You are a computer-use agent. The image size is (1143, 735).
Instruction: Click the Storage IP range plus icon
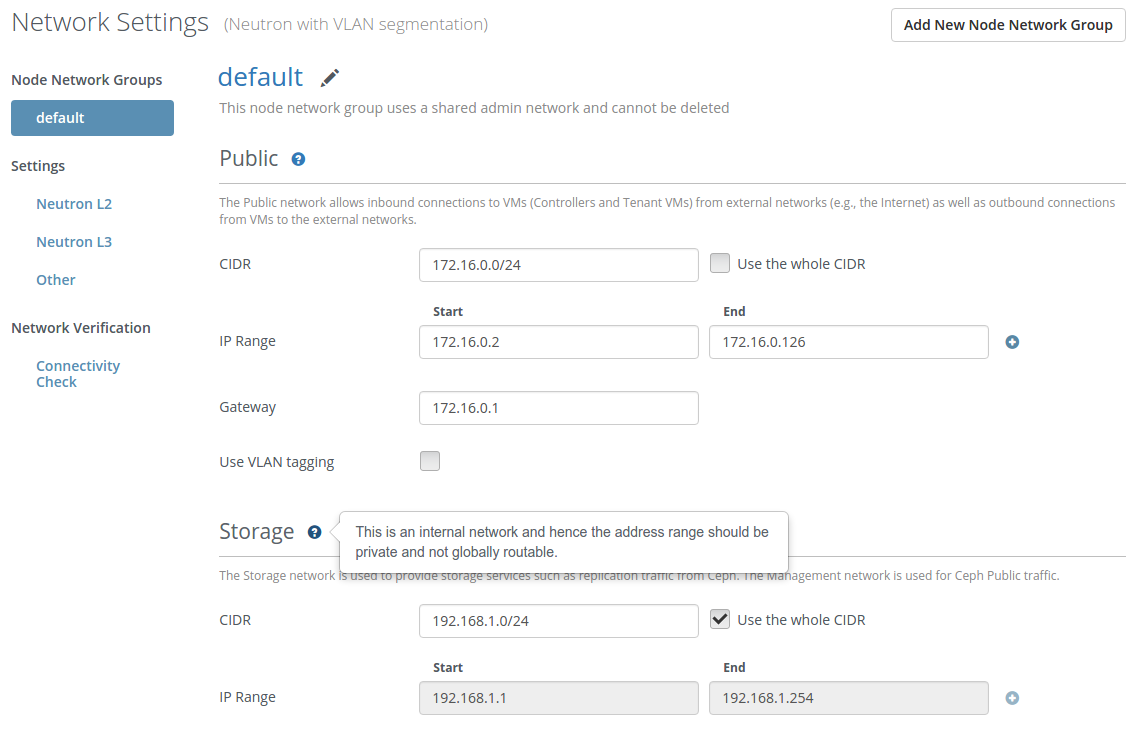[1012, 698]
